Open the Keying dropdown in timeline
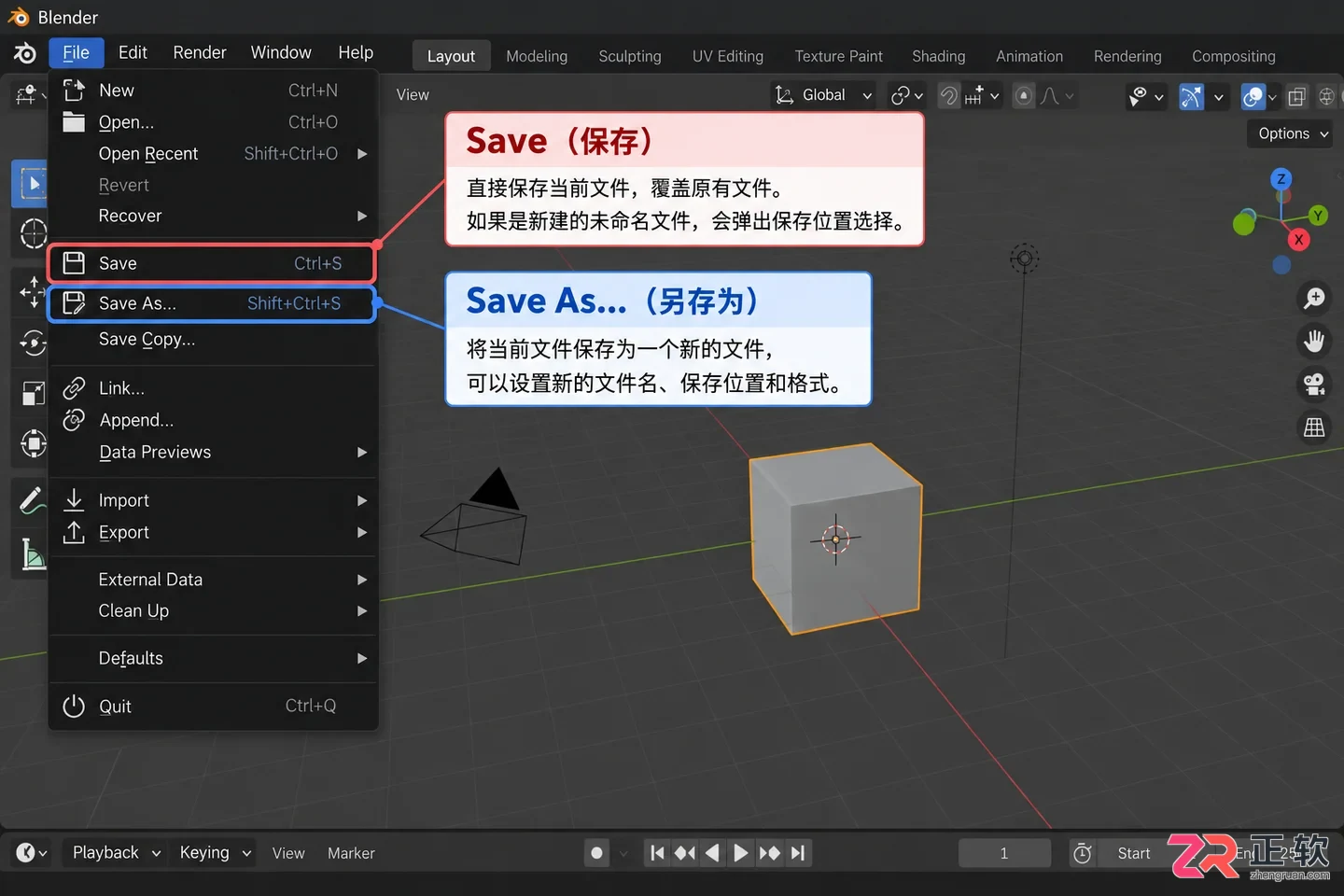This screenshot has width=1344, height=896. click(215, 853)
